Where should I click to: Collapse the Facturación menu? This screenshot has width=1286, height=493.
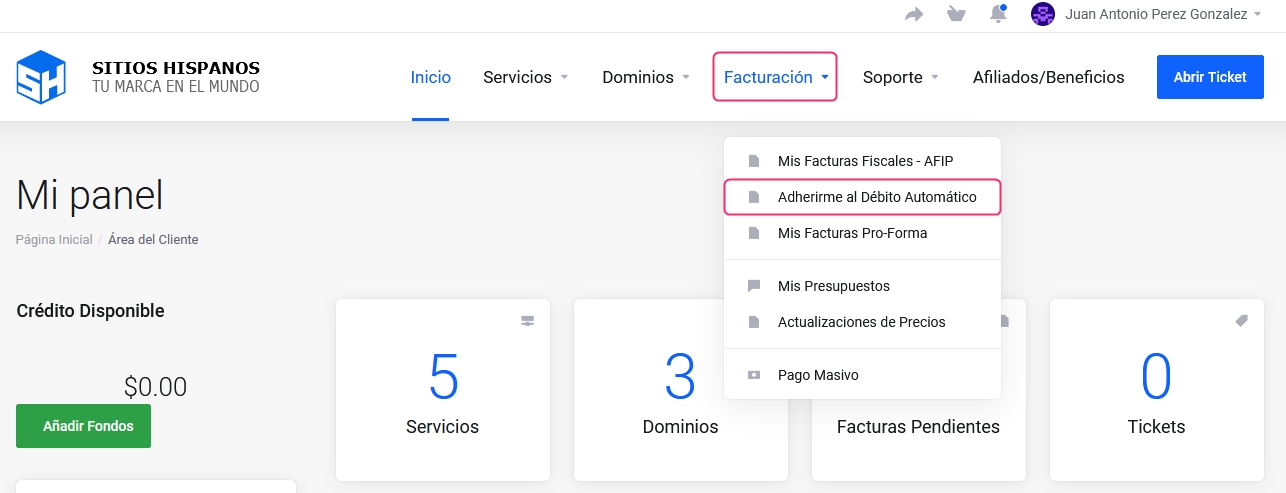[775, 77]
